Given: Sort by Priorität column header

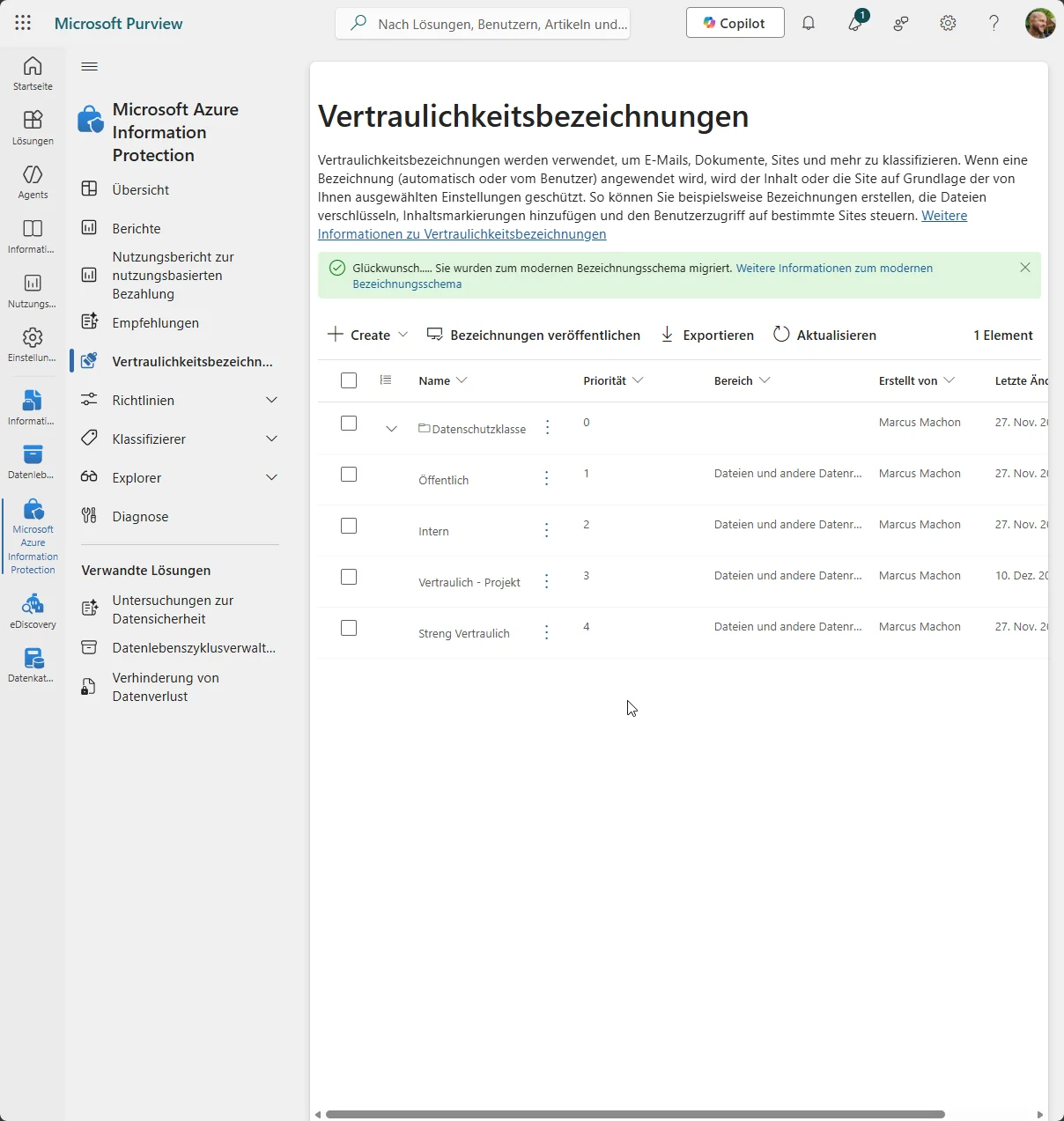Looking at the screenshot, I should [613, 380].
